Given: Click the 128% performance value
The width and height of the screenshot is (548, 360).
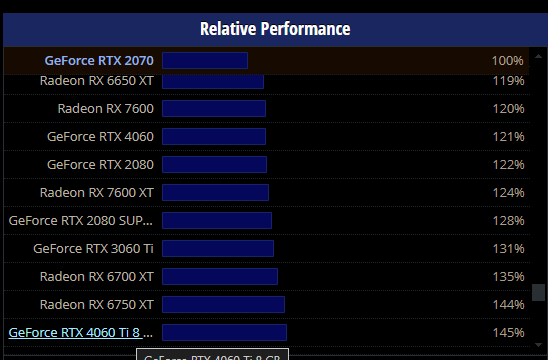Looking at the screenshot, I should tap(508, 221).
